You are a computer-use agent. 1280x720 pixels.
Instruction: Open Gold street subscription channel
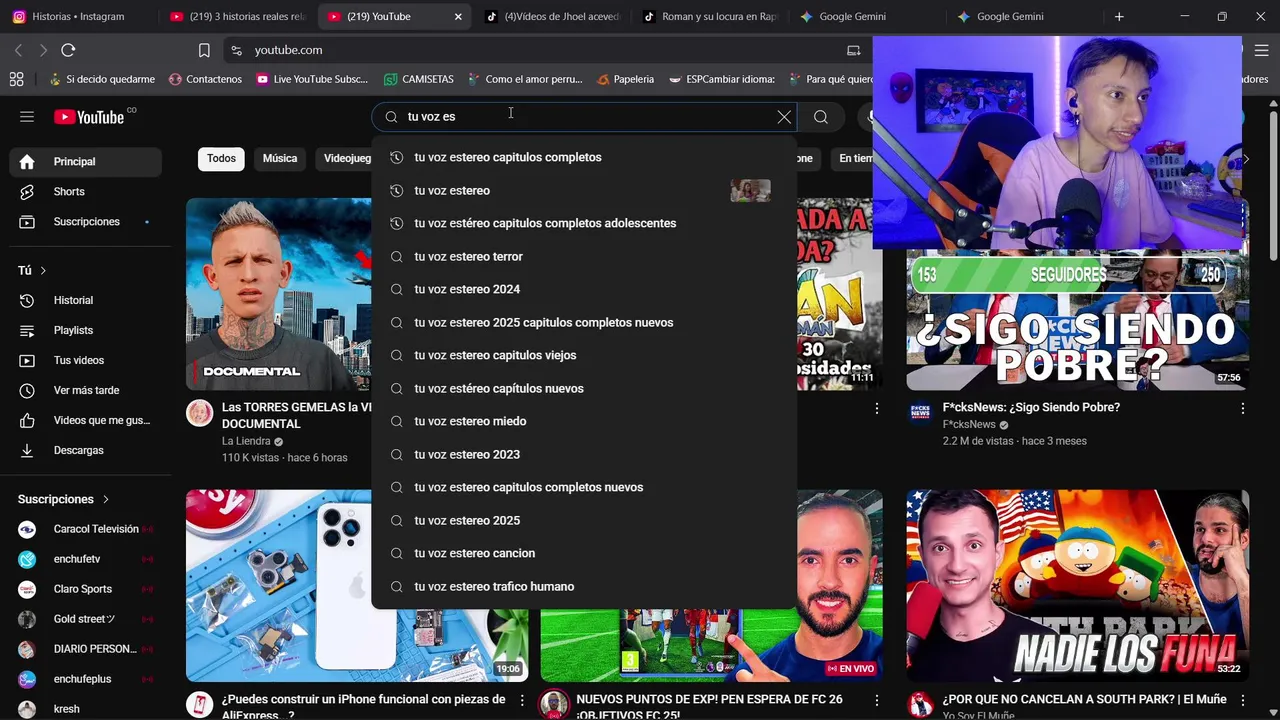click(x=85, y=619)
